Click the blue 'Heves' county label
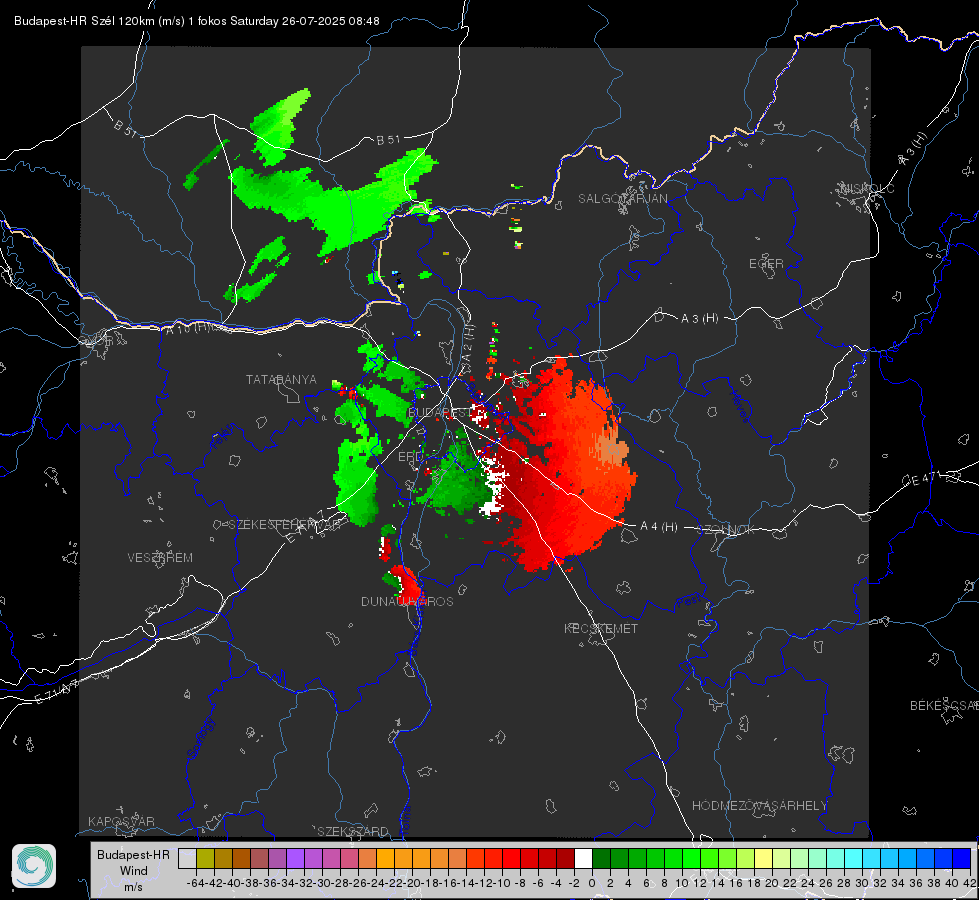979x900 pixels. click(x=739, y=406)
